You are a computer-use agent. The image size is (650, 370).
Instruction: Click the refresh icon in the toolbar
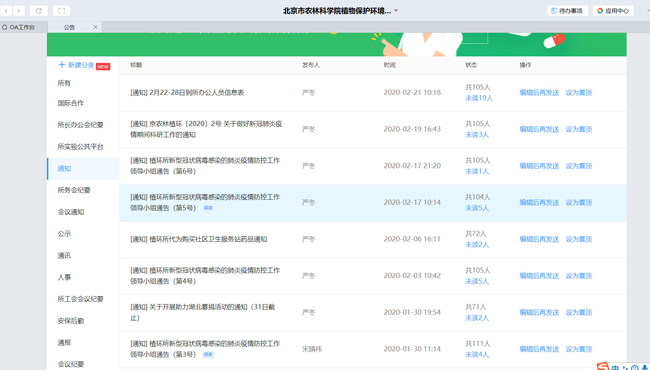pyautogui.click(x=39, y=11)
